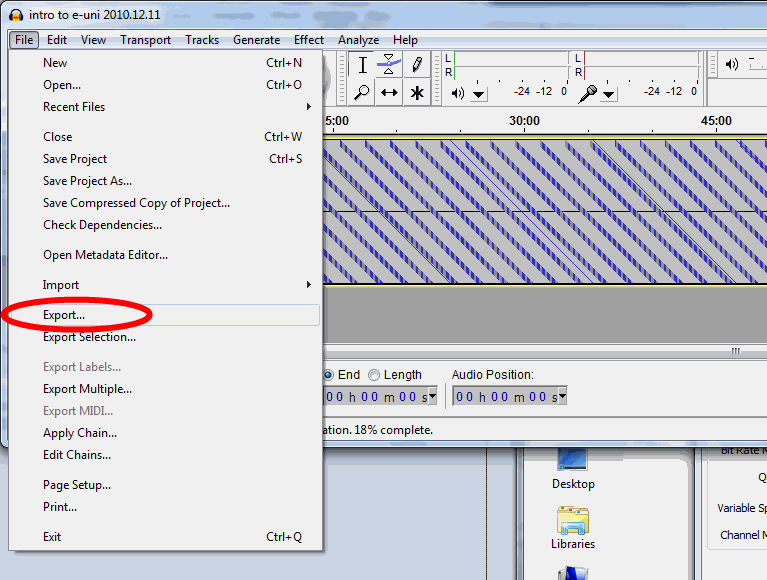Open Audio Position time format dropdown
The width and height of the screenshot is (767, 580).
pos(561,397)
